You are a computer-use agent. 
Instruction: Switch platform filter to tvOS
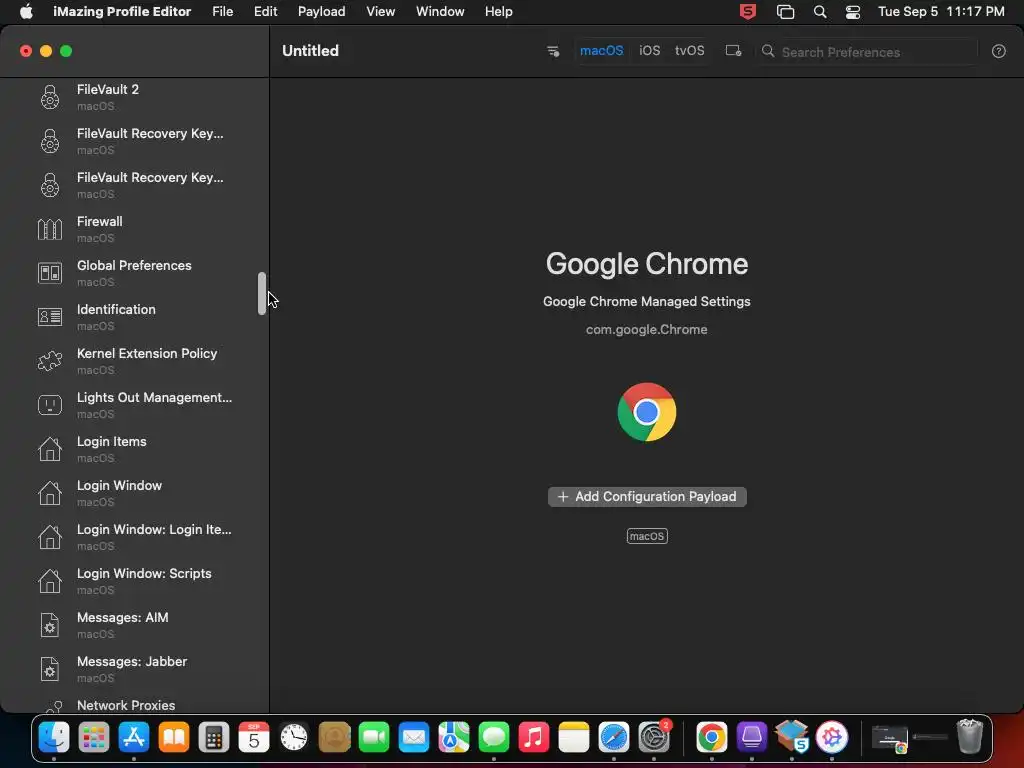pos(690,51)
